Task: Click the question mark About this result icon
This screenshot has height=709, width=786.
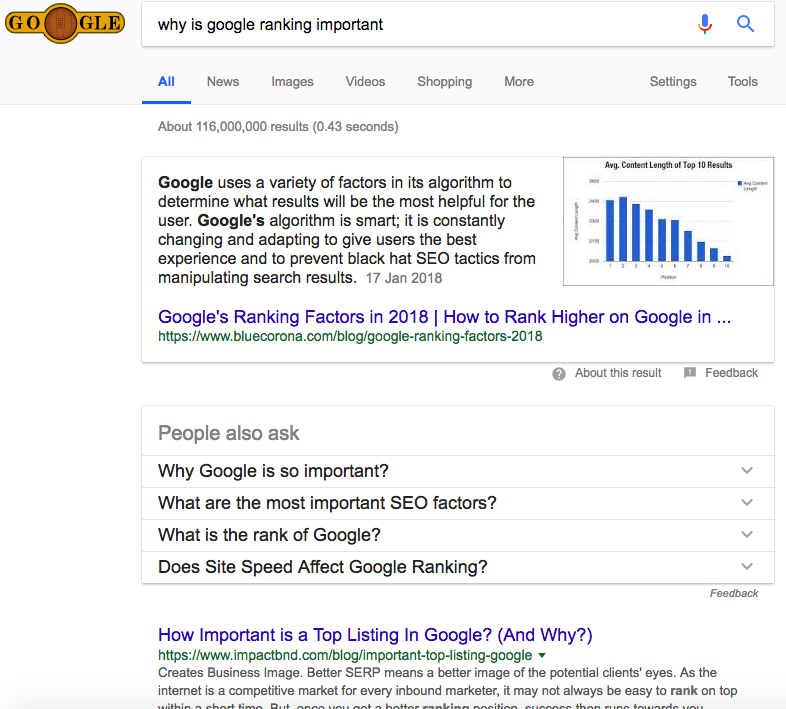Action: coord(559,373)
